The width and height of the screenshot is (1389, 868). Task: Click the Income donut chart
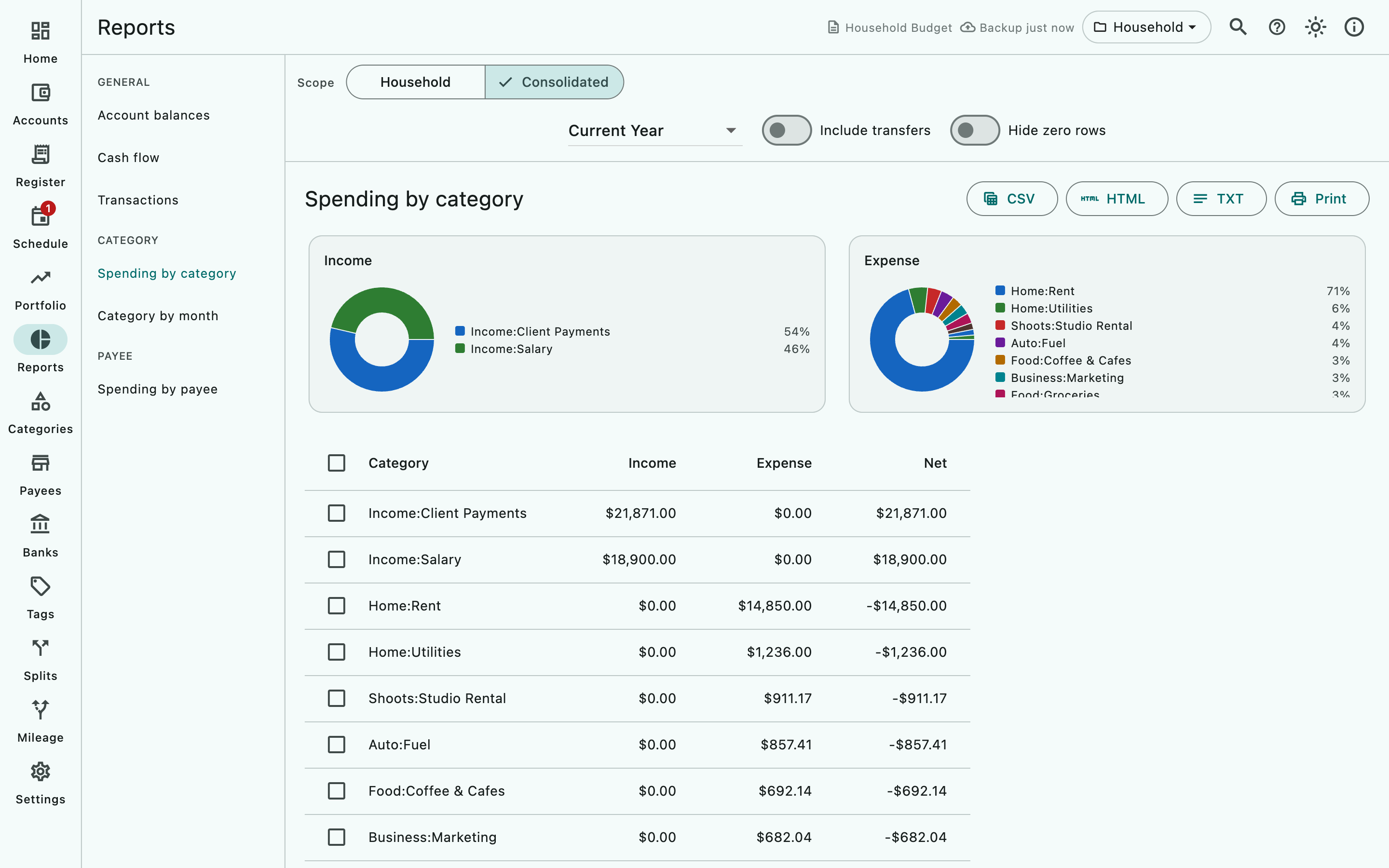pos(381,339)
